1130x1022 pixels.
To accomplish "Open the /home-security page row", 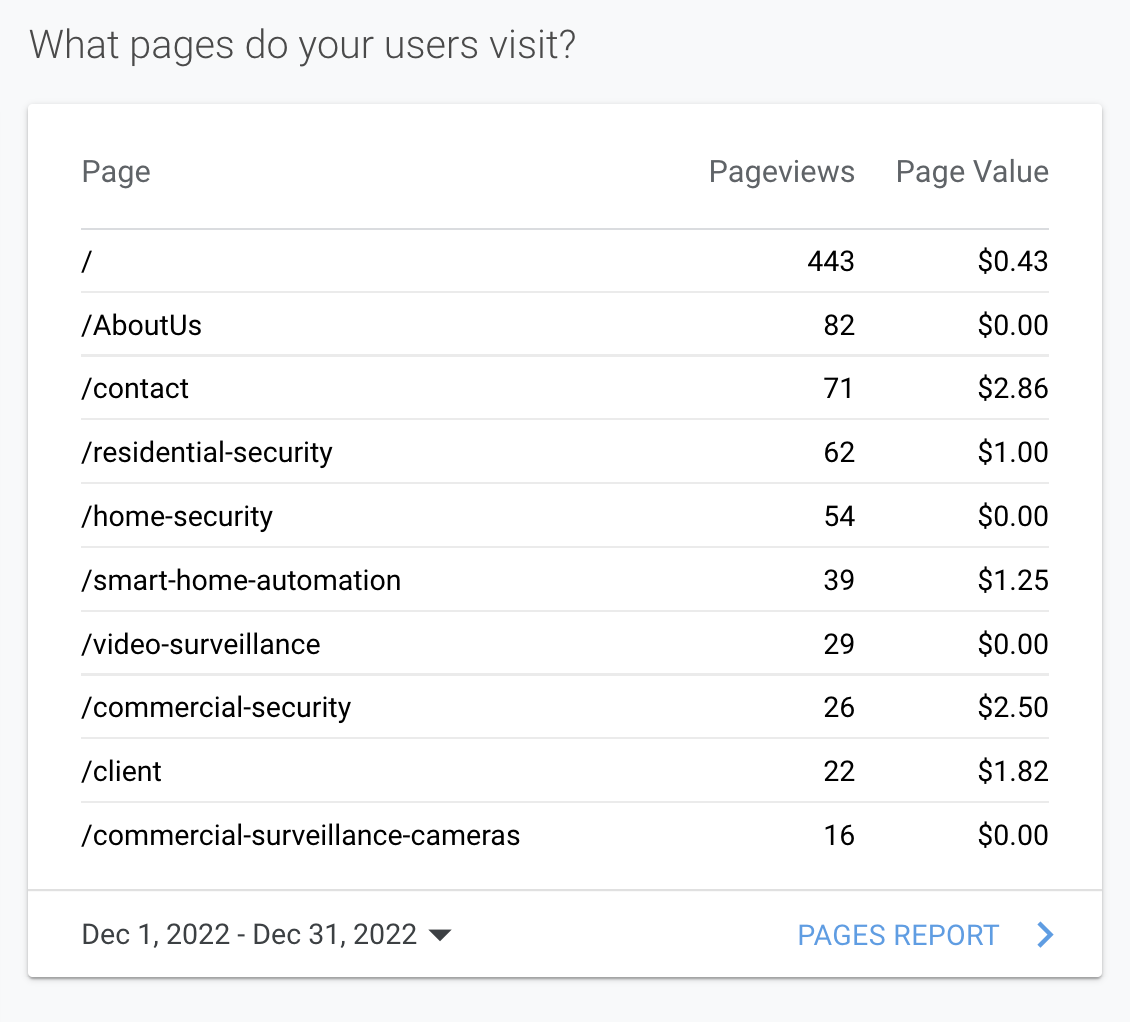I will 177,517.
